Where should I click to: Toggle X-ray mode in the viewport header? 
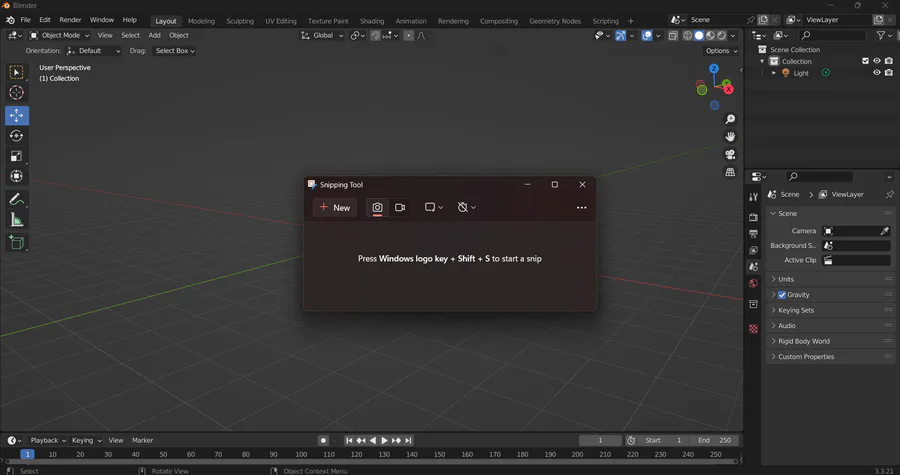(x=673, y=36)
